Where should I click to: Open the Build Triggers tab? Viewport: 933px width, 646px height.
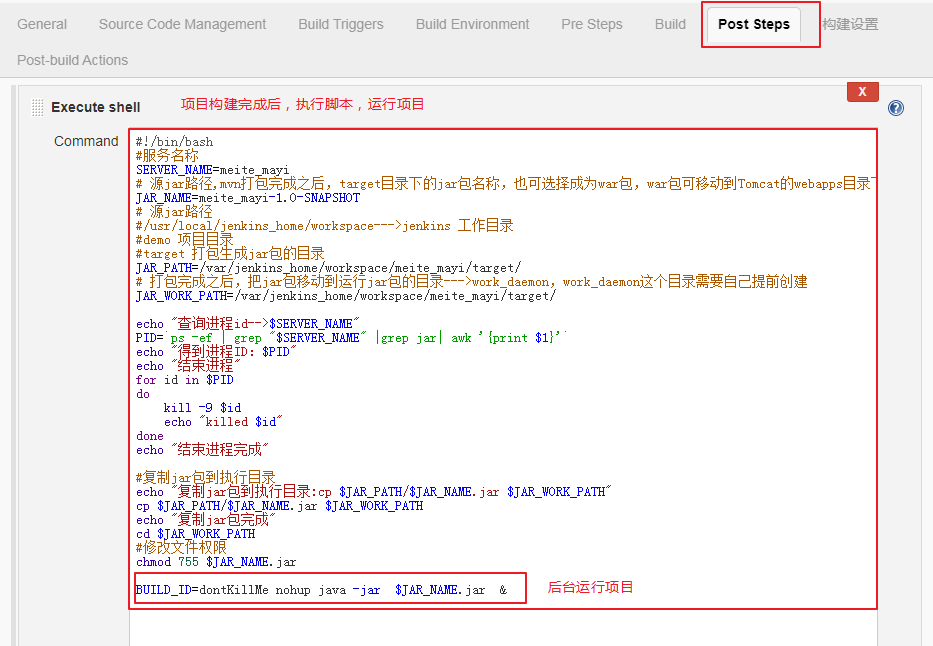point(341,24)
